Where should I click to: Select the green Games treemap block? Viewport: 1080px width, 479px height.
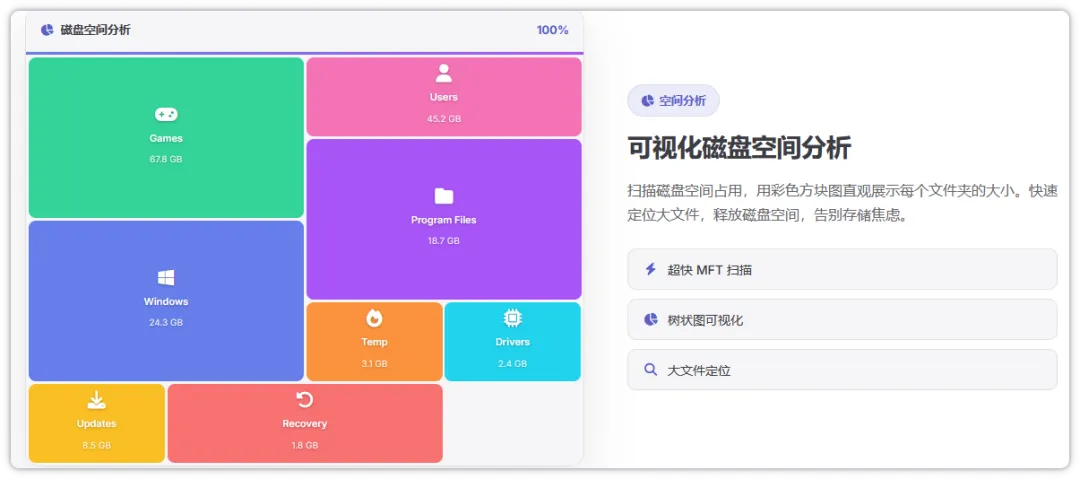point(166,137)
